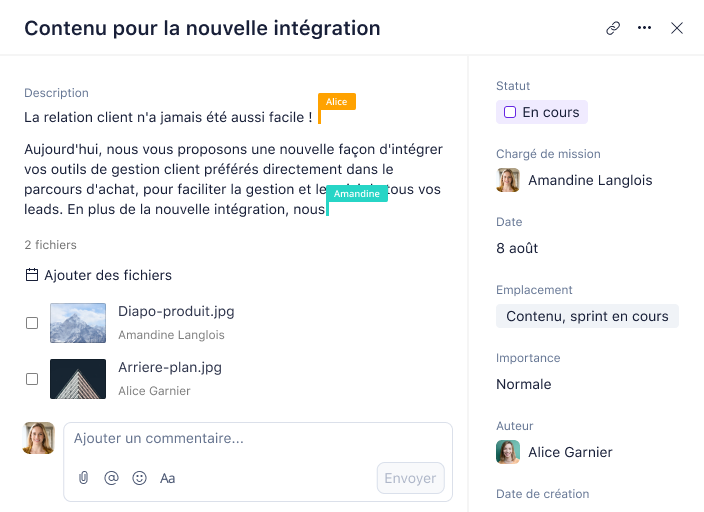The height and width of the screenshot is (512, 704).
Task: Change the Normale importance value
Action: click(x=524, y=384)
